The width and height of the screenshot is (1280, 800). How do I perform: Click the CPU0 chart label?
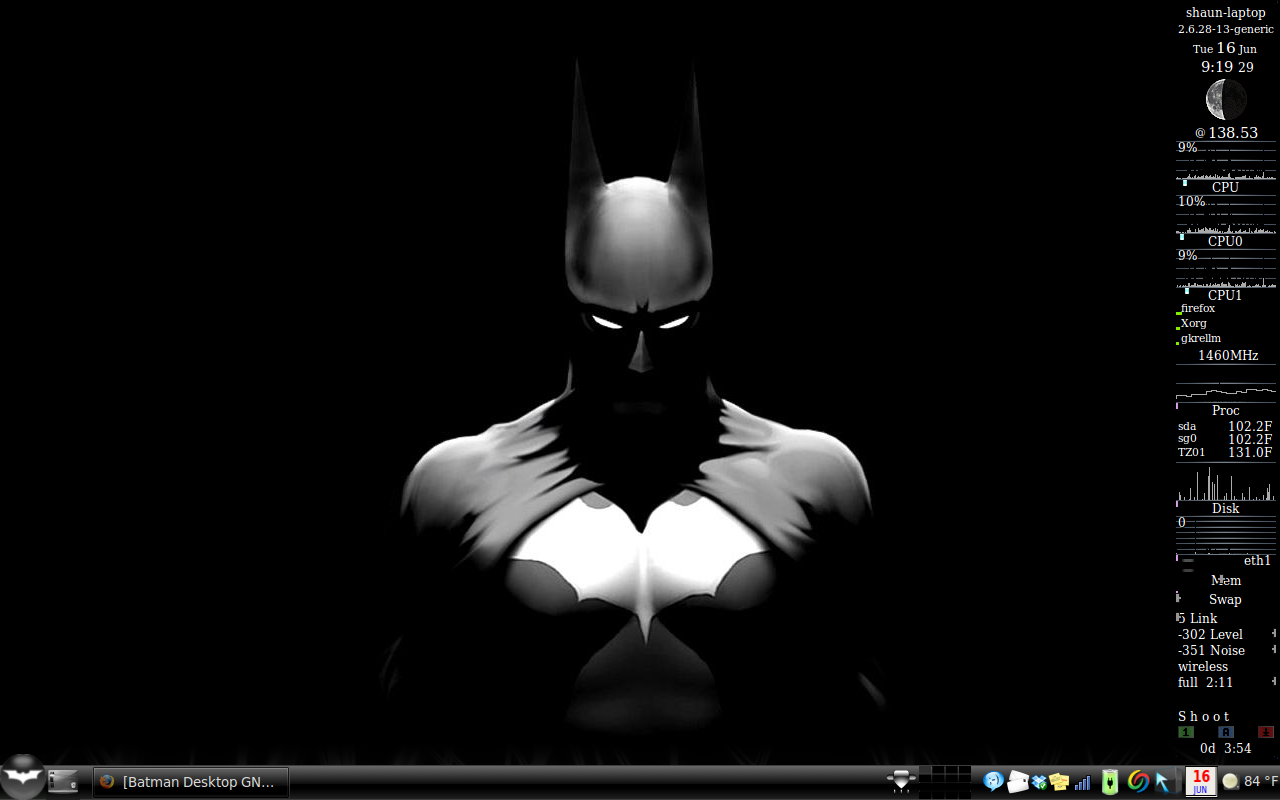pos(1225,241)
